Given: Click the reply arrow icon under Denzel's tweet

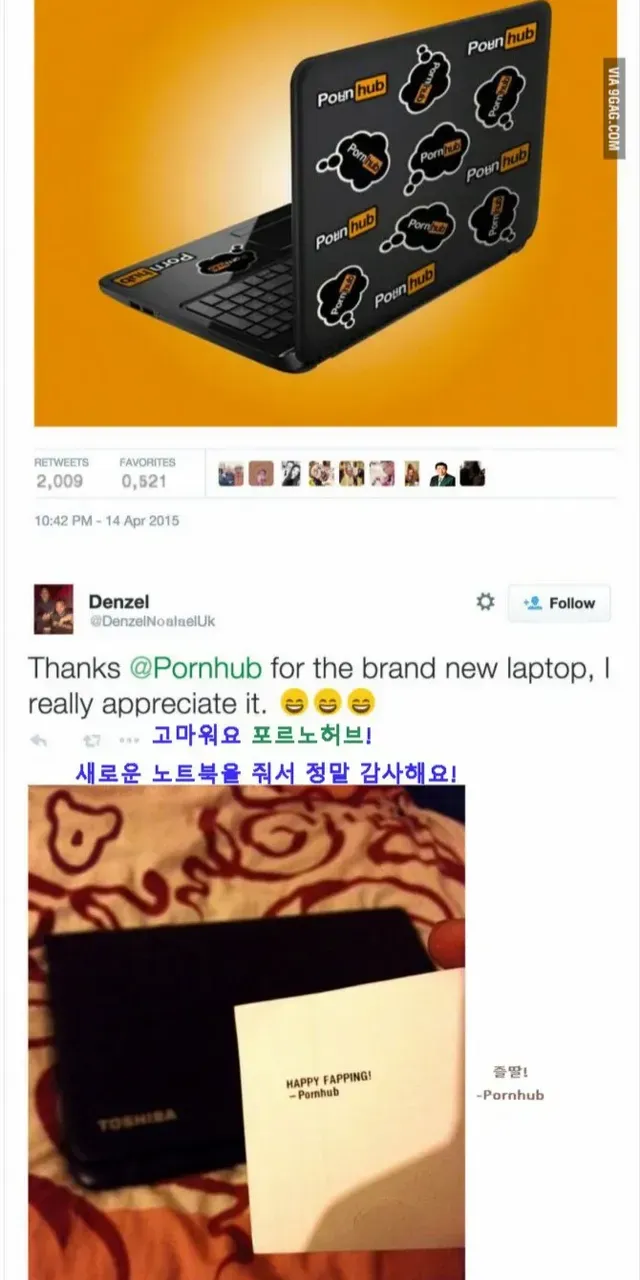Looking at the screenshot, I should coord(39,741).
